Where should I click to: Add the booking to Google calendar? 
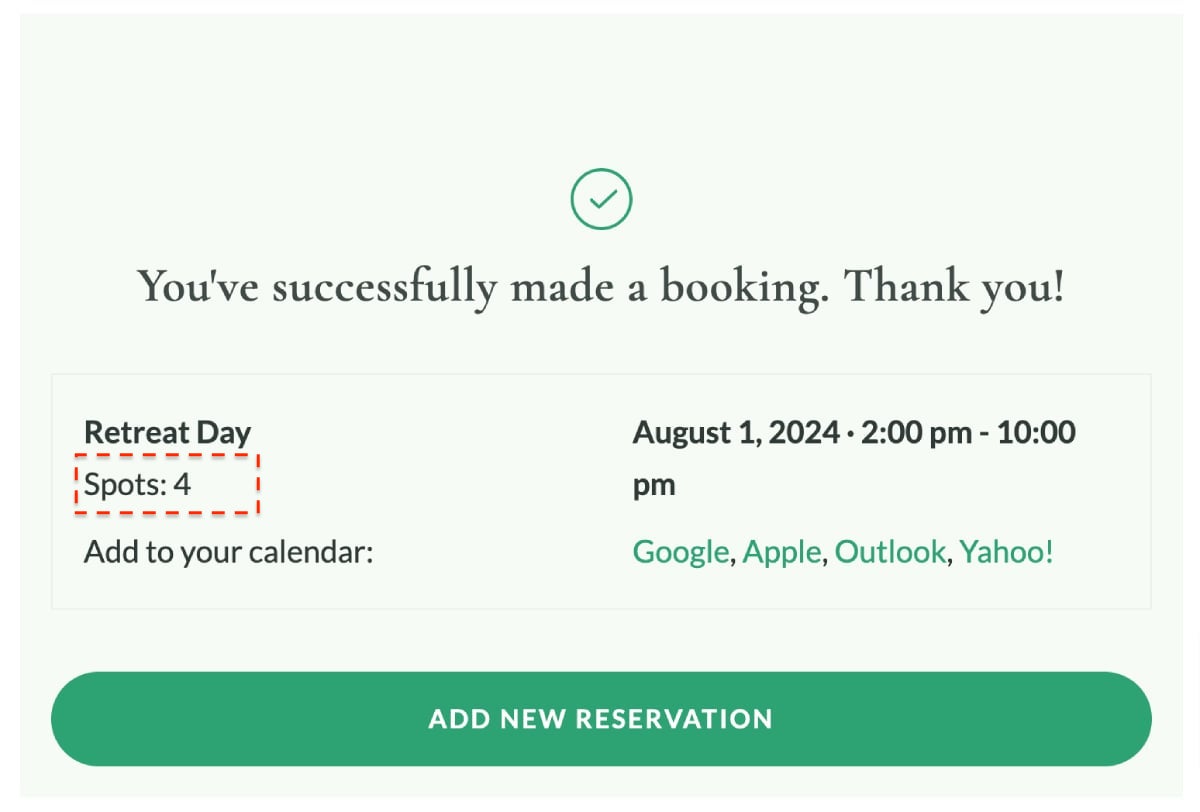[x=680, y=552]
